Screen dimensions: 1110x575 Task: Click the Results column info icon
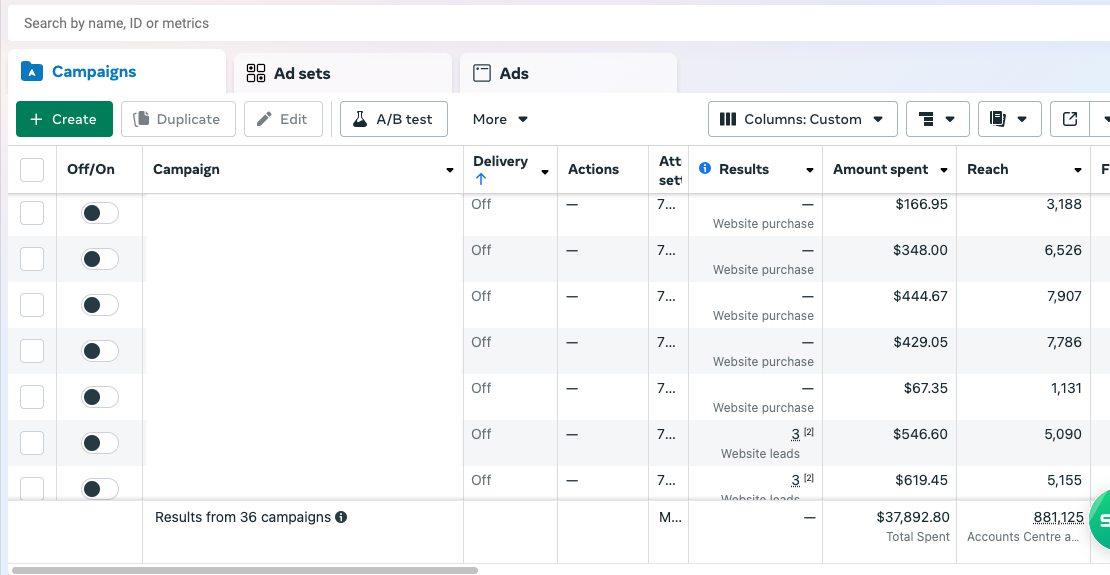(x=705, y=169)
